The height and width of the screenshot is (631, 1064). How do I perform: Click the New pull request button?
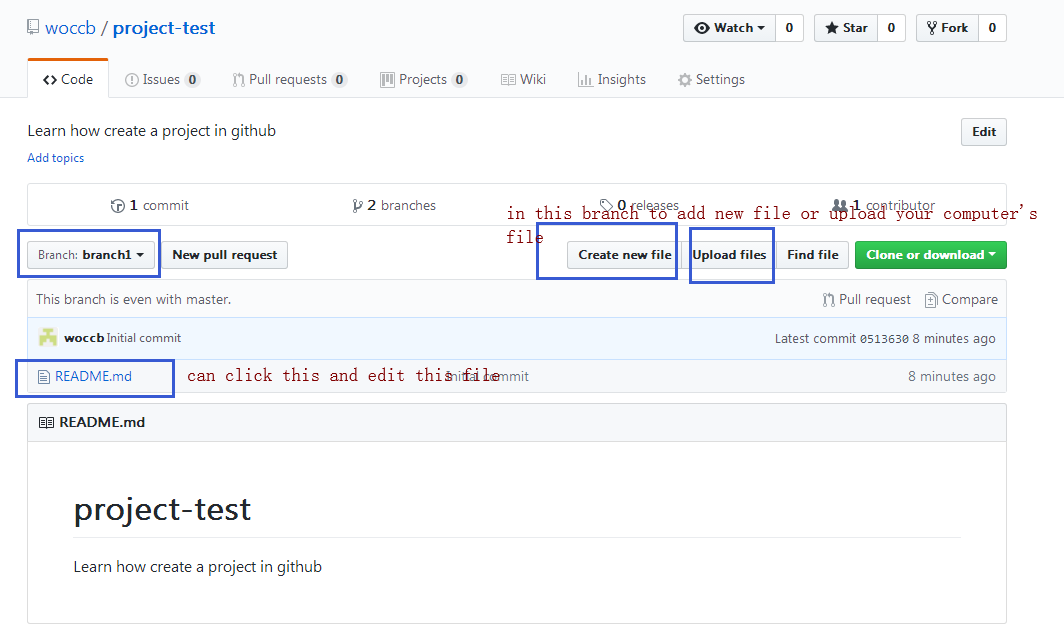225,254
